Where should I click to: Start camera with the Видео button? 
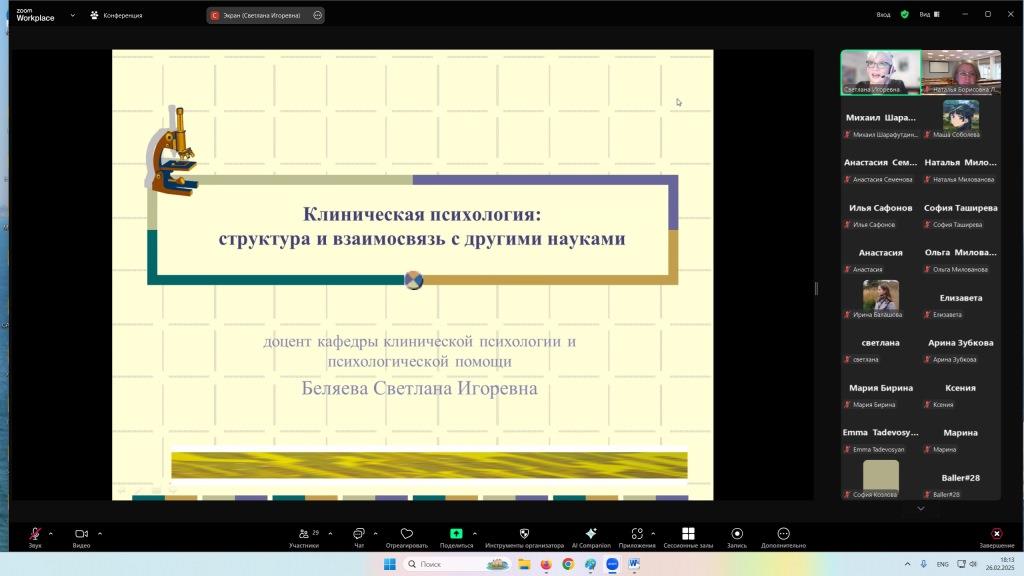[82, 537]
